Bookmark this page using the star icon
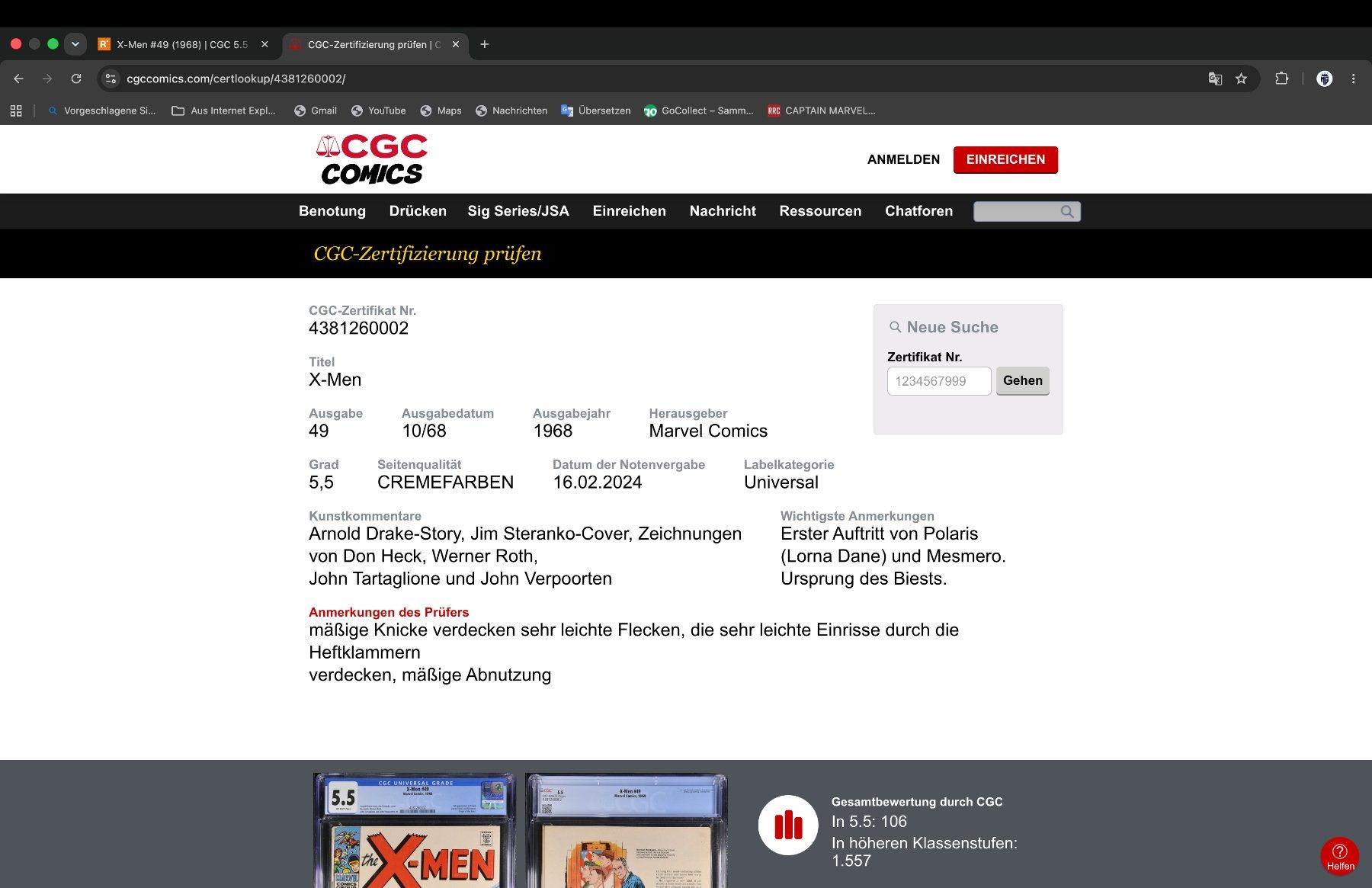1372x888 pixels. (1241, 79)
